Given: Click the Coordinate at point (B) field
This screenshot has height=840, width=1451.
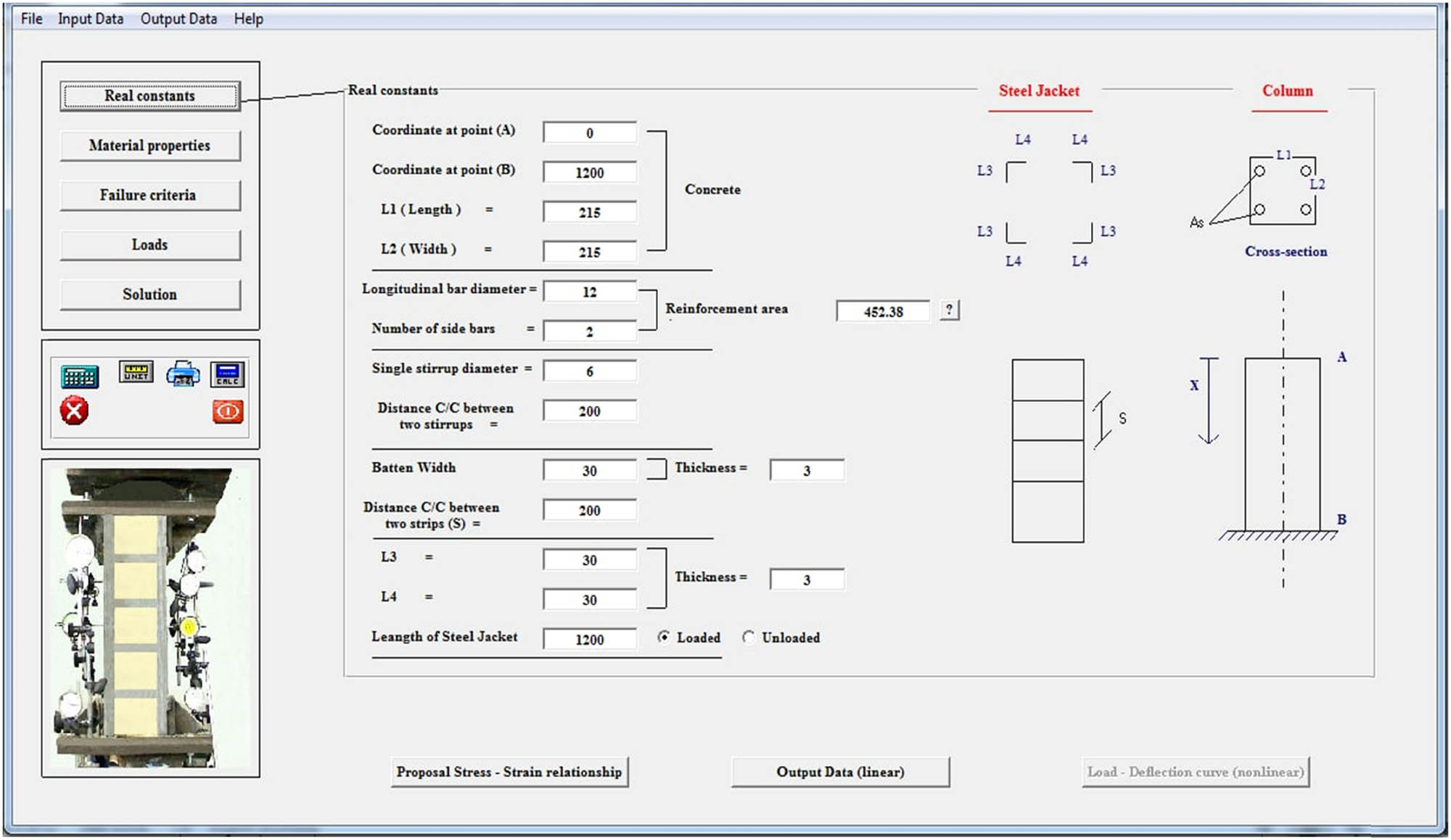Looking at the screenshot, I should [x=589, y=173].
